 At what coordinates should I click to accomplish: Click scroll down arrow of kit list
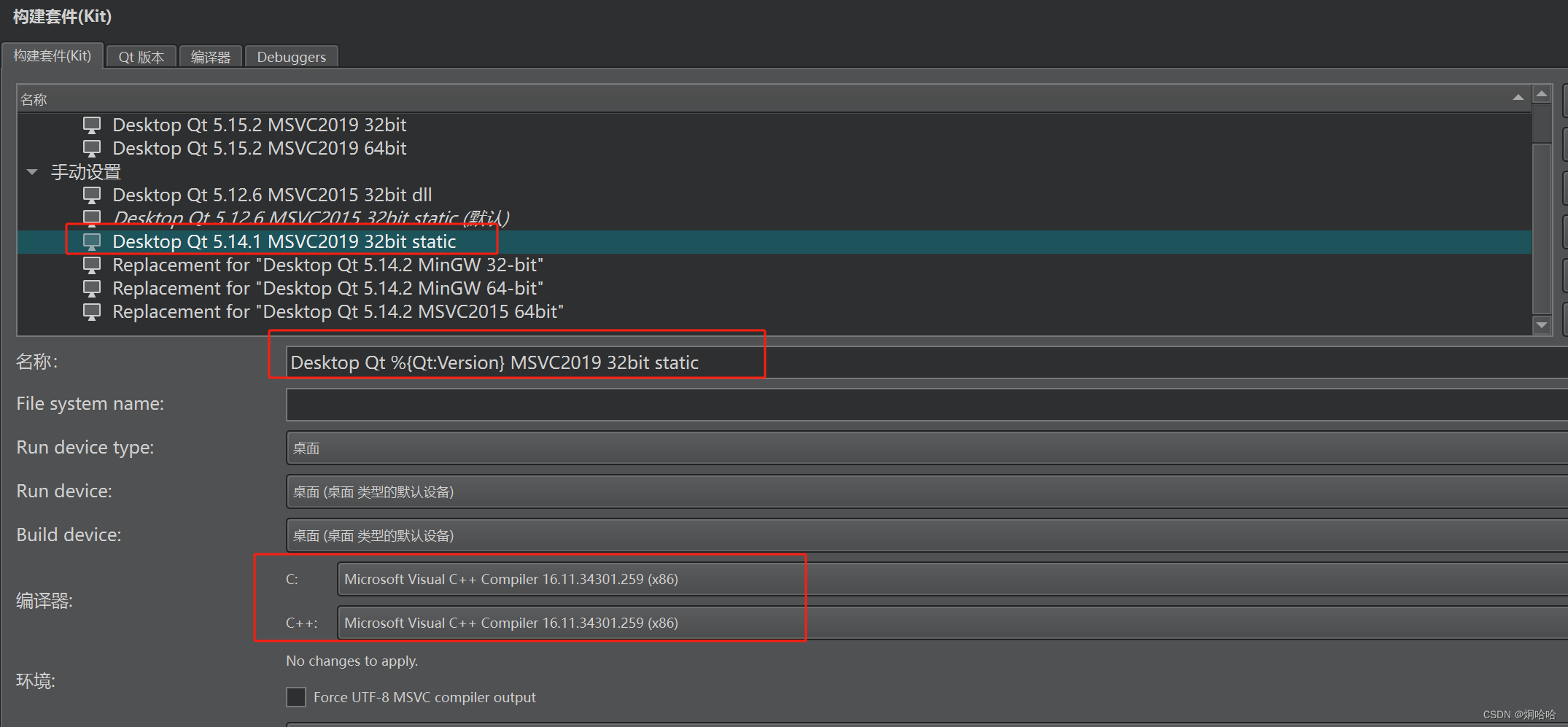tap(1541, 325)
